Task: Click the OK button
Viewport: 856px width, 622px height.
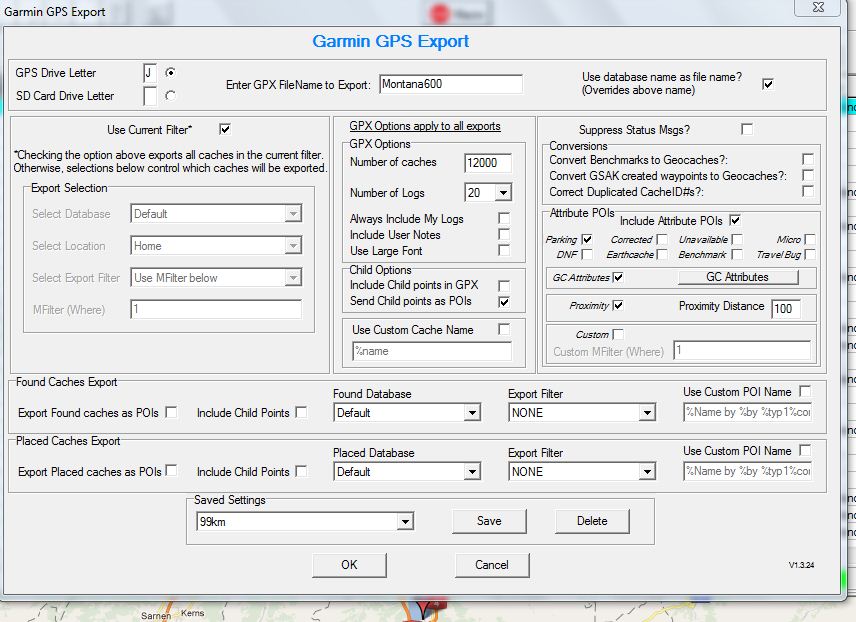Action: coord(349,565)
